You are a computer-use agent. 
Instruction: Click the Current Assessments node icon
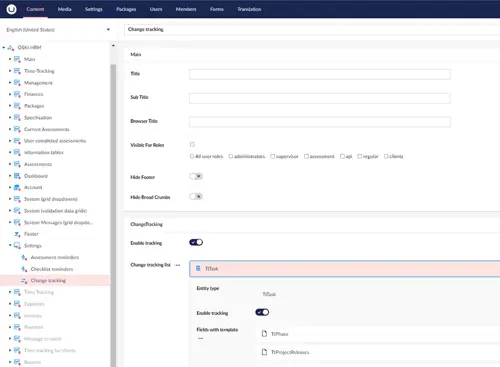coord(17,129)
